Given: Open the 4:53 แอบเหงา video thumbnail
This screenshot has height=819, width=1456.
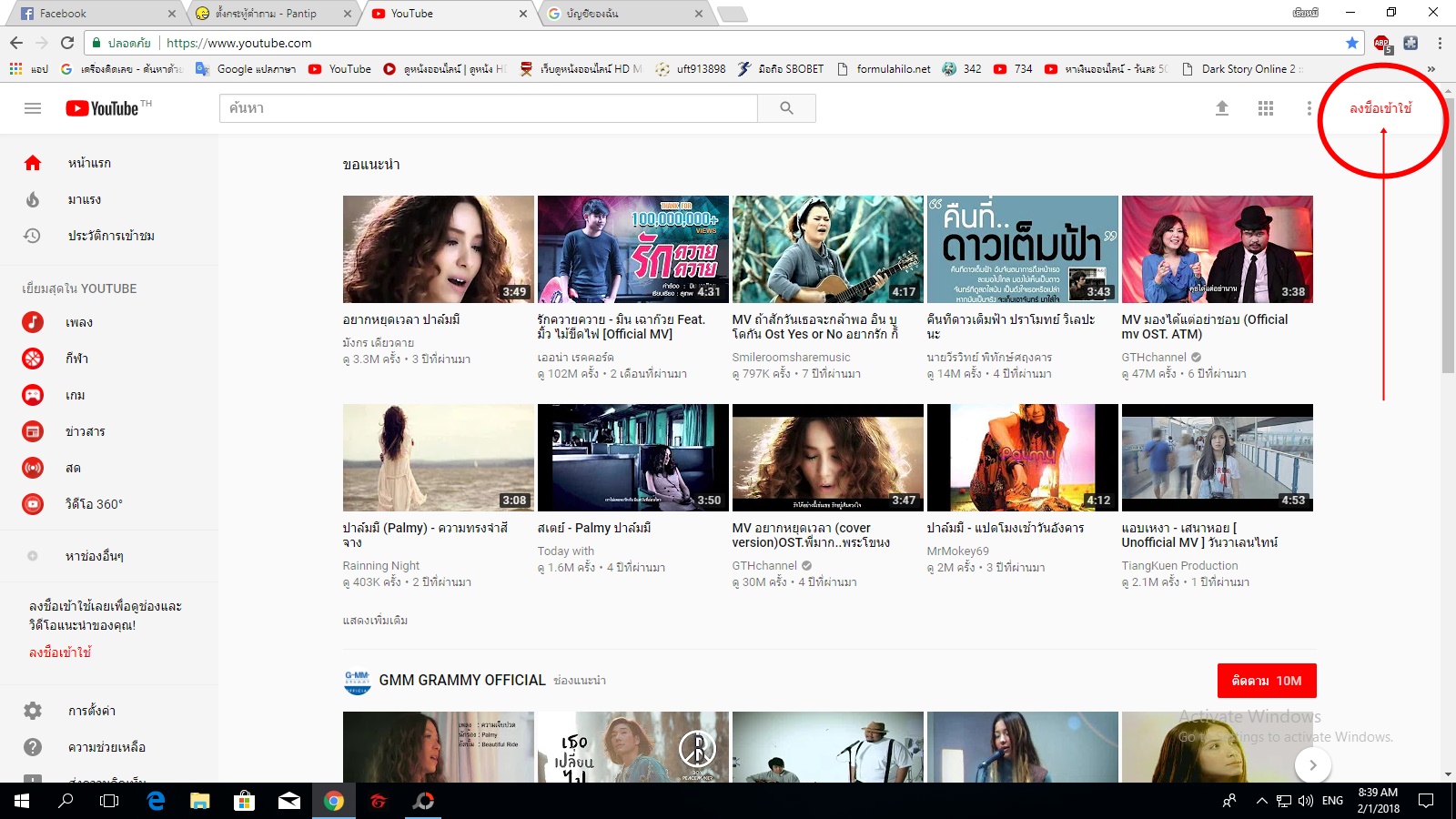Looking at the screenshot, I should click(x=1218, y=458).
